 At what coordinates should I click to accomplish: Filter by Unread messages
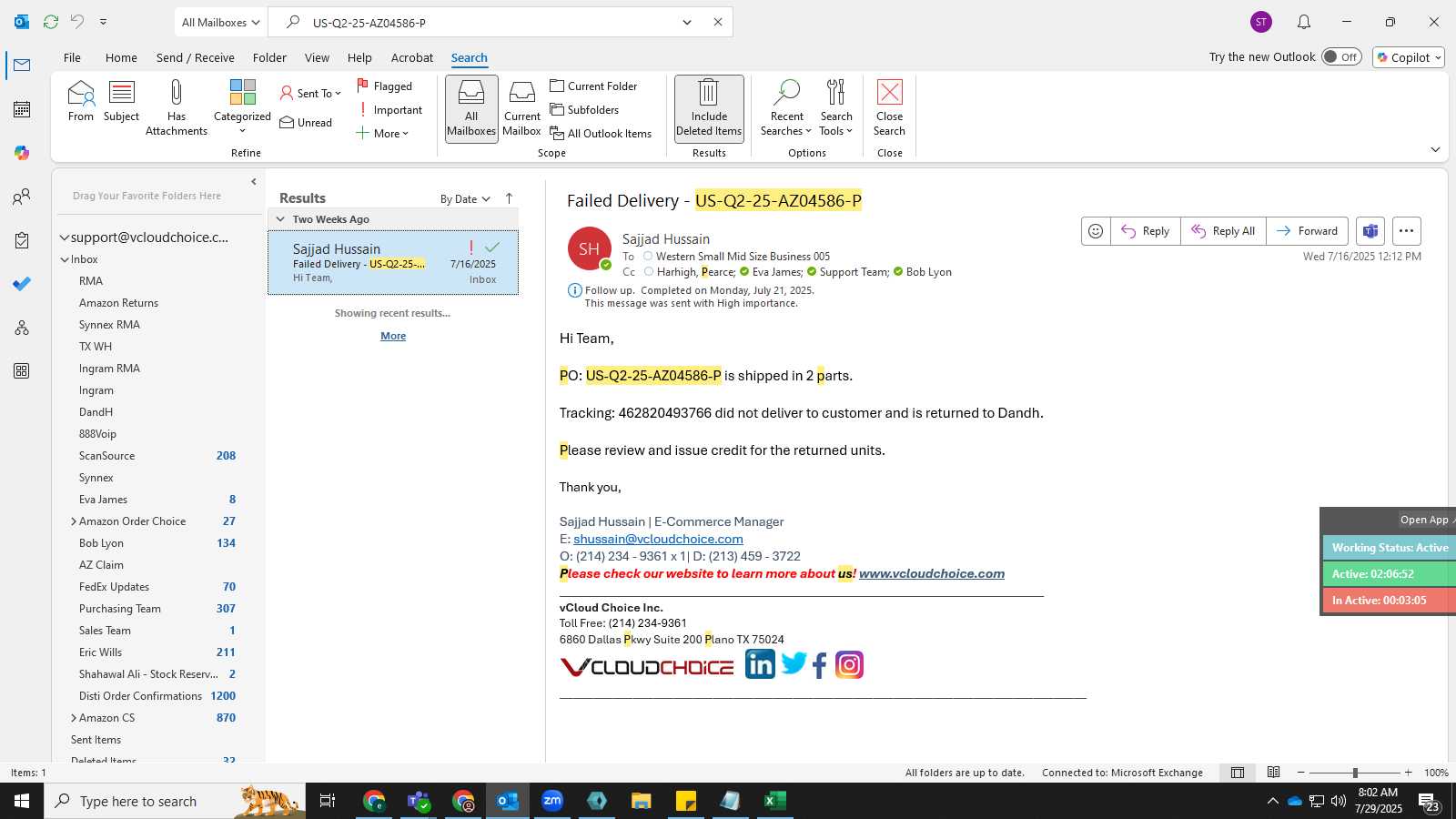click(x=306, y=122)
